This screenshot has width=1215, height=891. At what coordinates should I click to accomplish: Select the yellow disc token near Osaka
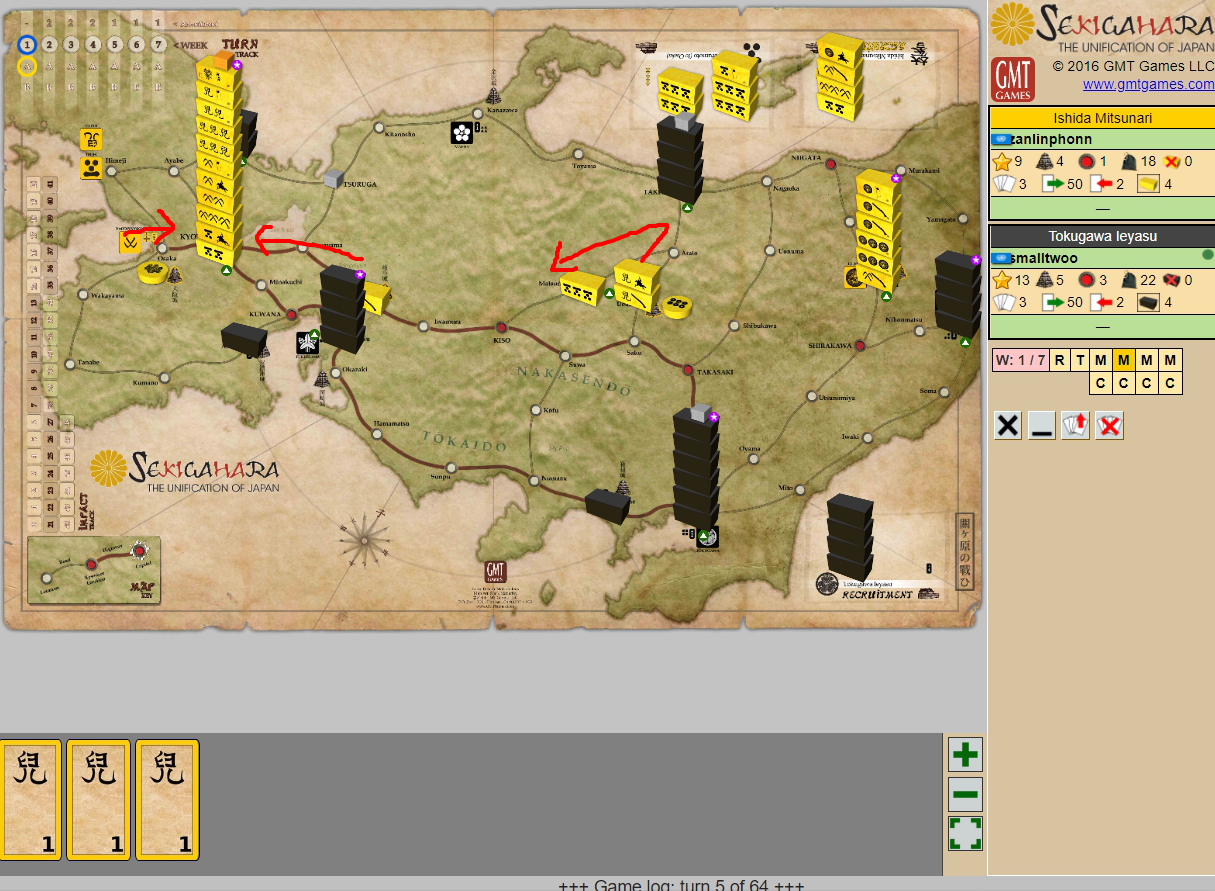(153, 271)
